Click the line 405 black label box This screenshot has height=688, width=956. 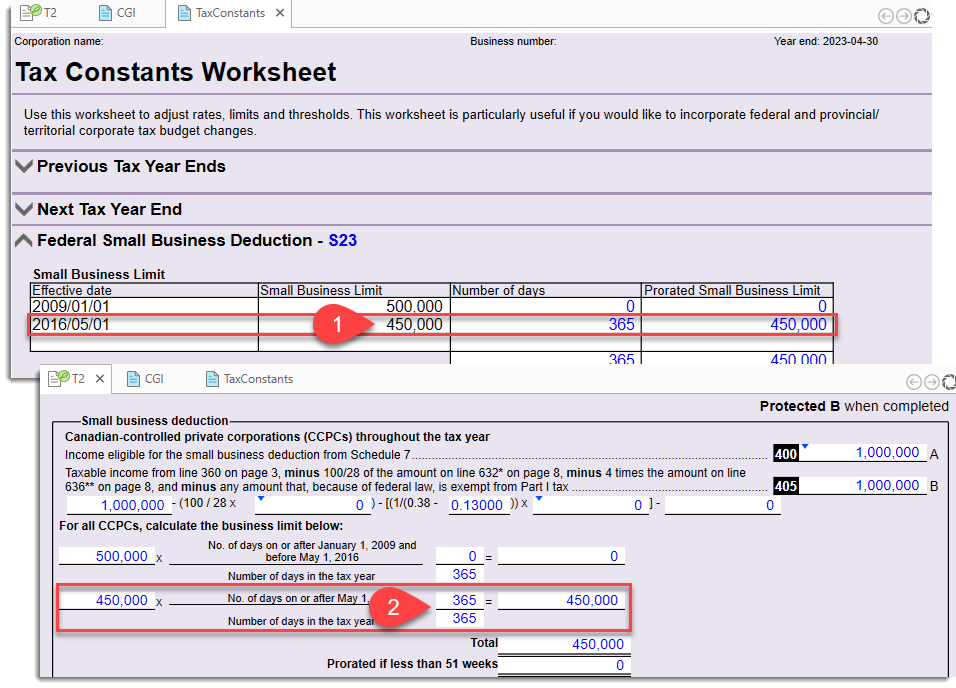tap(785, 486)
